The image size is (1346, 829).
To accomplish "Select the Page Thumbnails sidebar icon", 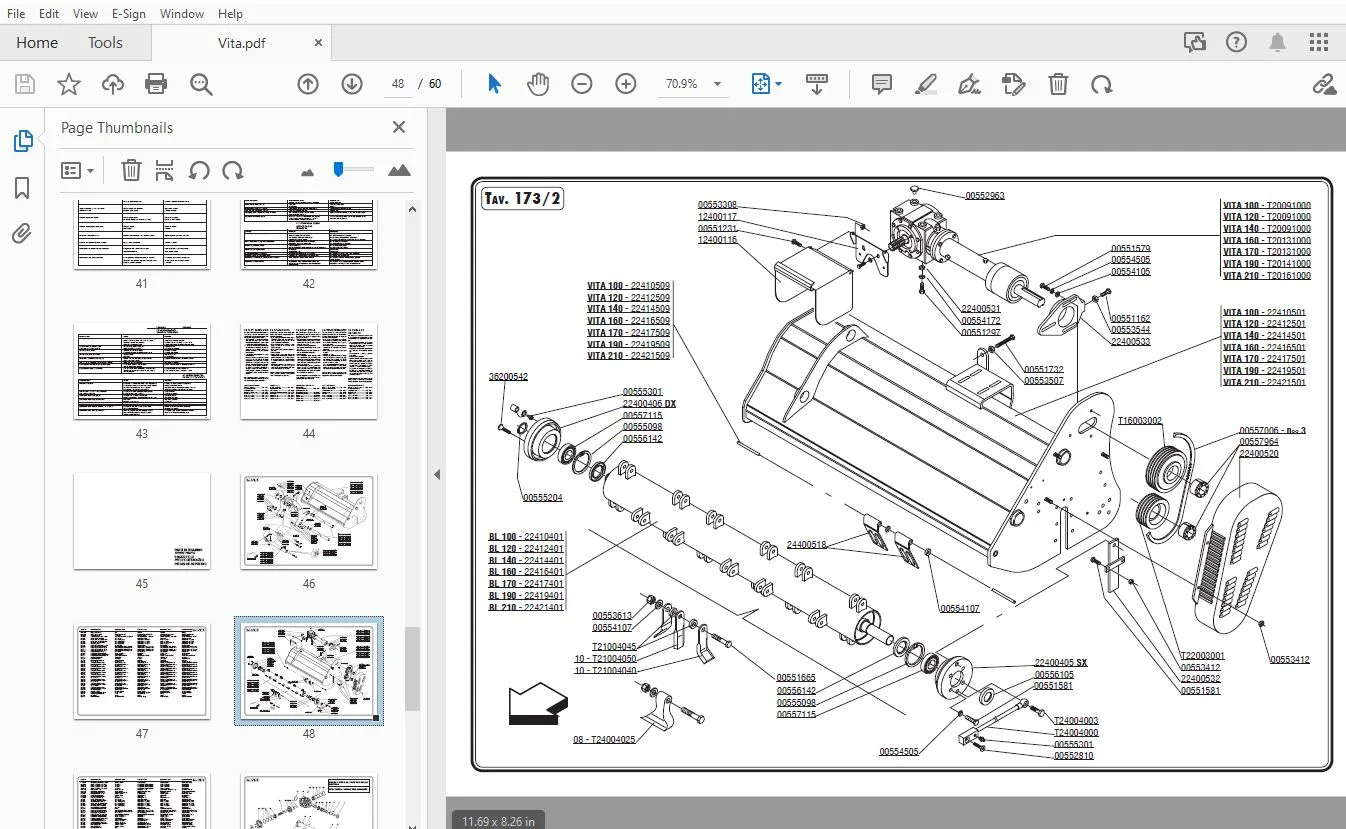I will coord(22,141).
